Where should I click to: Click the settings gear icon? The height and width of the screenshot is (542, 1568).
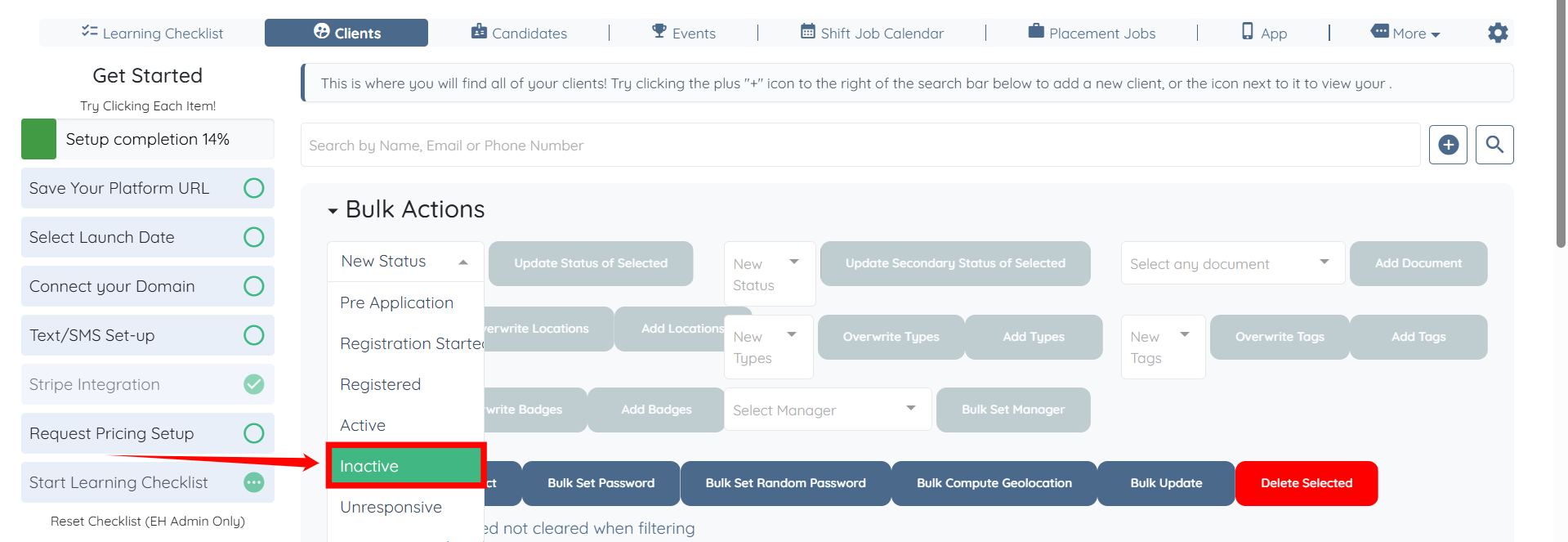click(x=1498, y=33)
